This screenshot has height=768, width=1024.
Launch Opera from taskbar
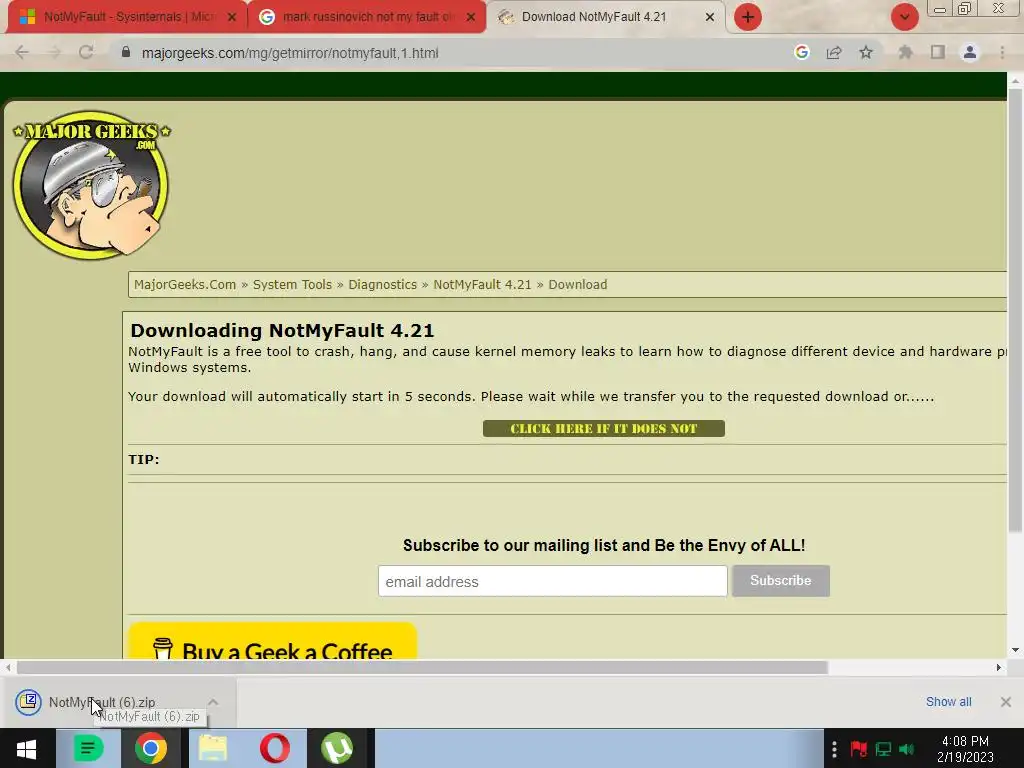point(275,748)
